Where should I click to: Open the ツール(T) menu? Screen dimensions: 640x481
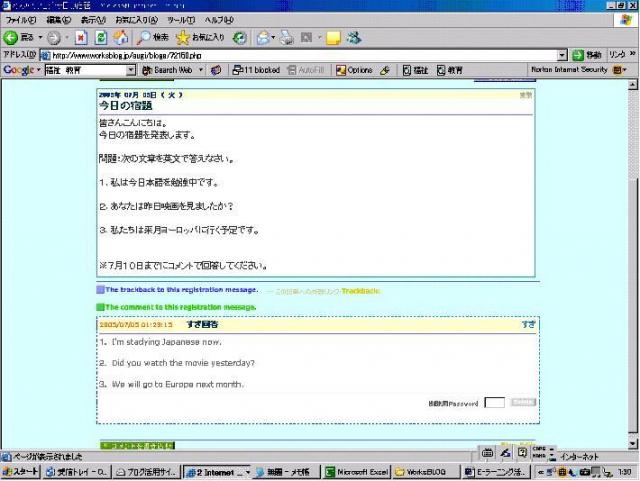tap(181, 20)
